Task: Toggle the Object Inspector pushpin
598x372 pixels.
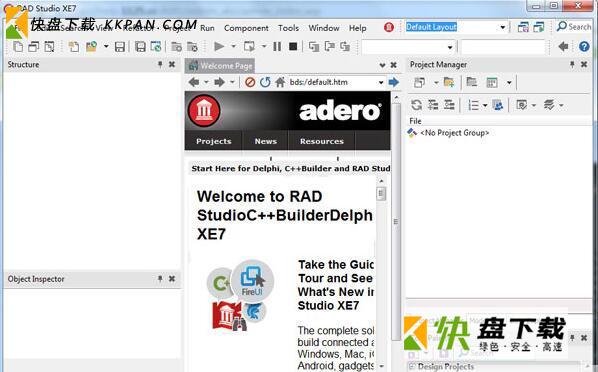Action: 160,279
